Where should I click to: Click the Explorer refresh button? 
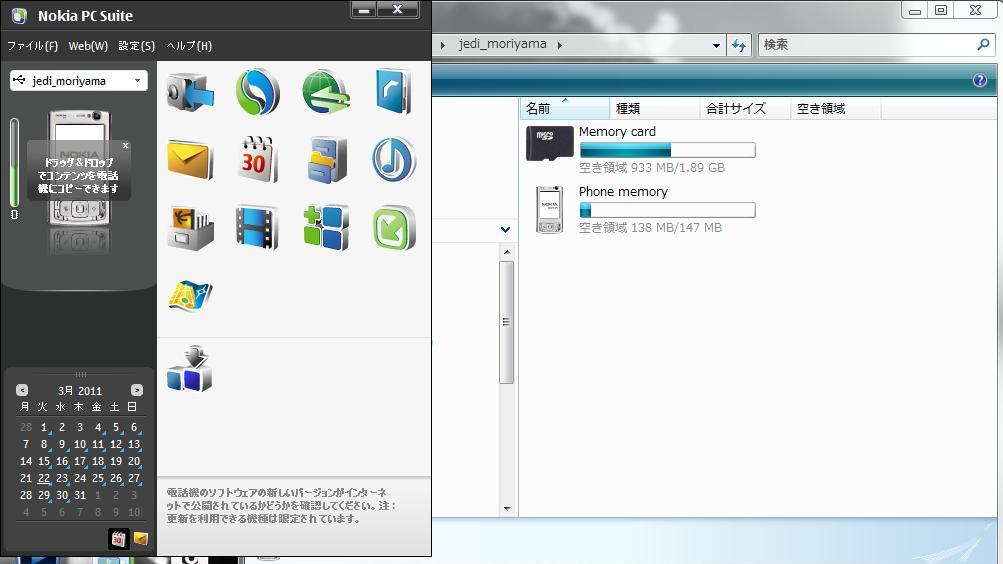[739, 45]
